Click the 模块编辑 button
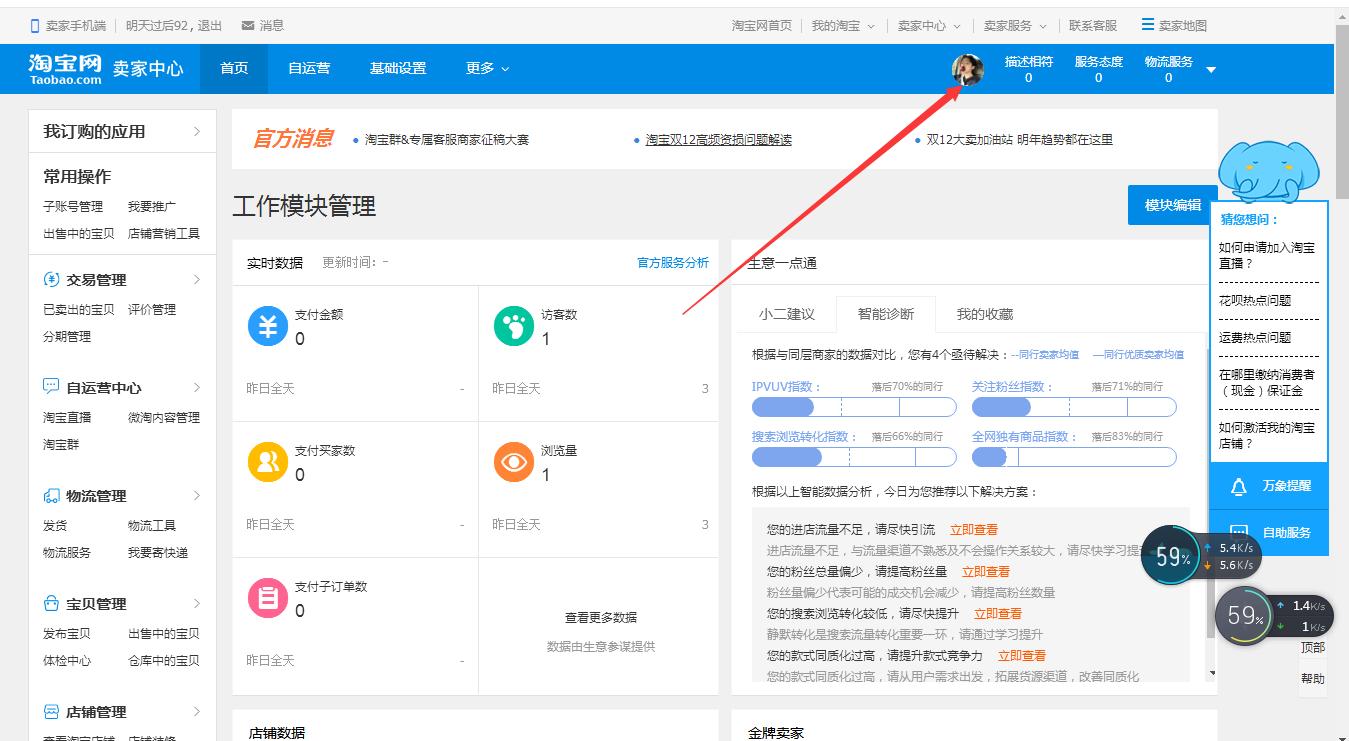Screen dimensions: 1349x741 tap(1172, 203)
